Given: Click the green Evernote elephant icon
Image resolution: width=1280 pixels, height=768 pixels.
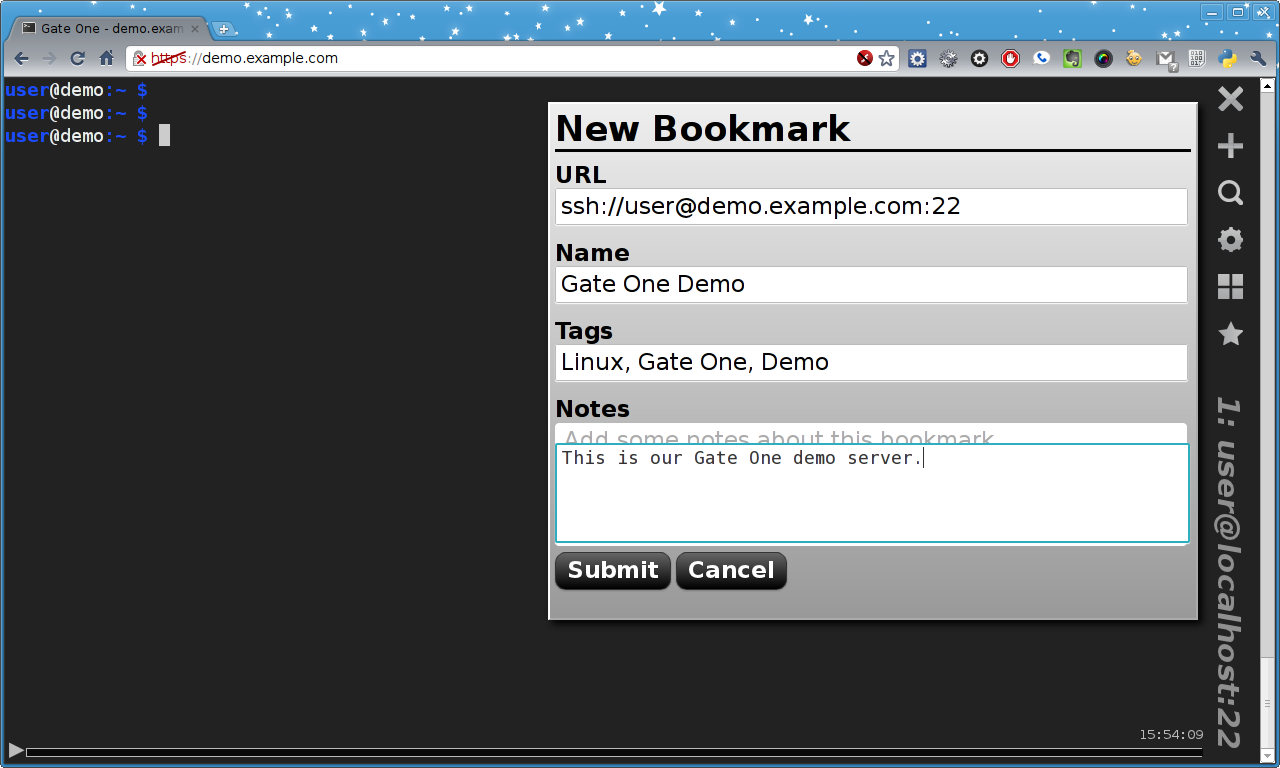Looking at the screenshot, I should pyautogui.click(x=1072, y=58).
